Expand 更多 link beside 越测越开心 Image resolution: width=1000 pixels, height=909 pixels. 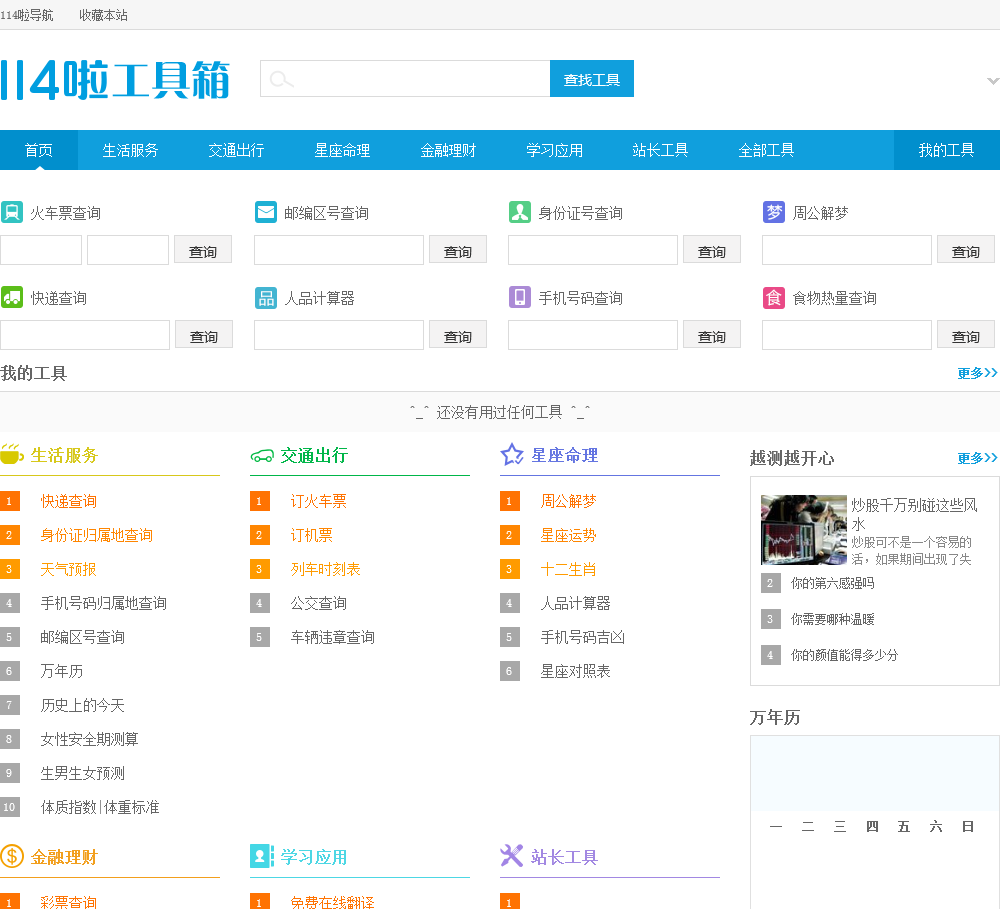click(x=977, y=458)
